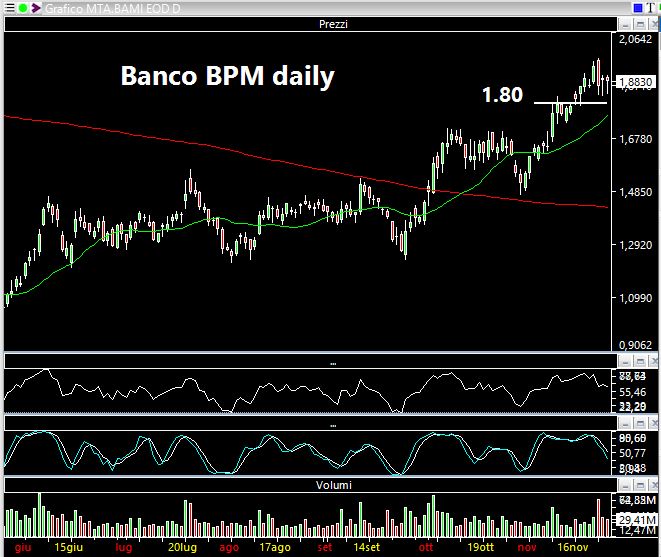Viewport: 661px width, 557px height.
Task: Click the '1.80' resistance level label
Action: (502, 95)
